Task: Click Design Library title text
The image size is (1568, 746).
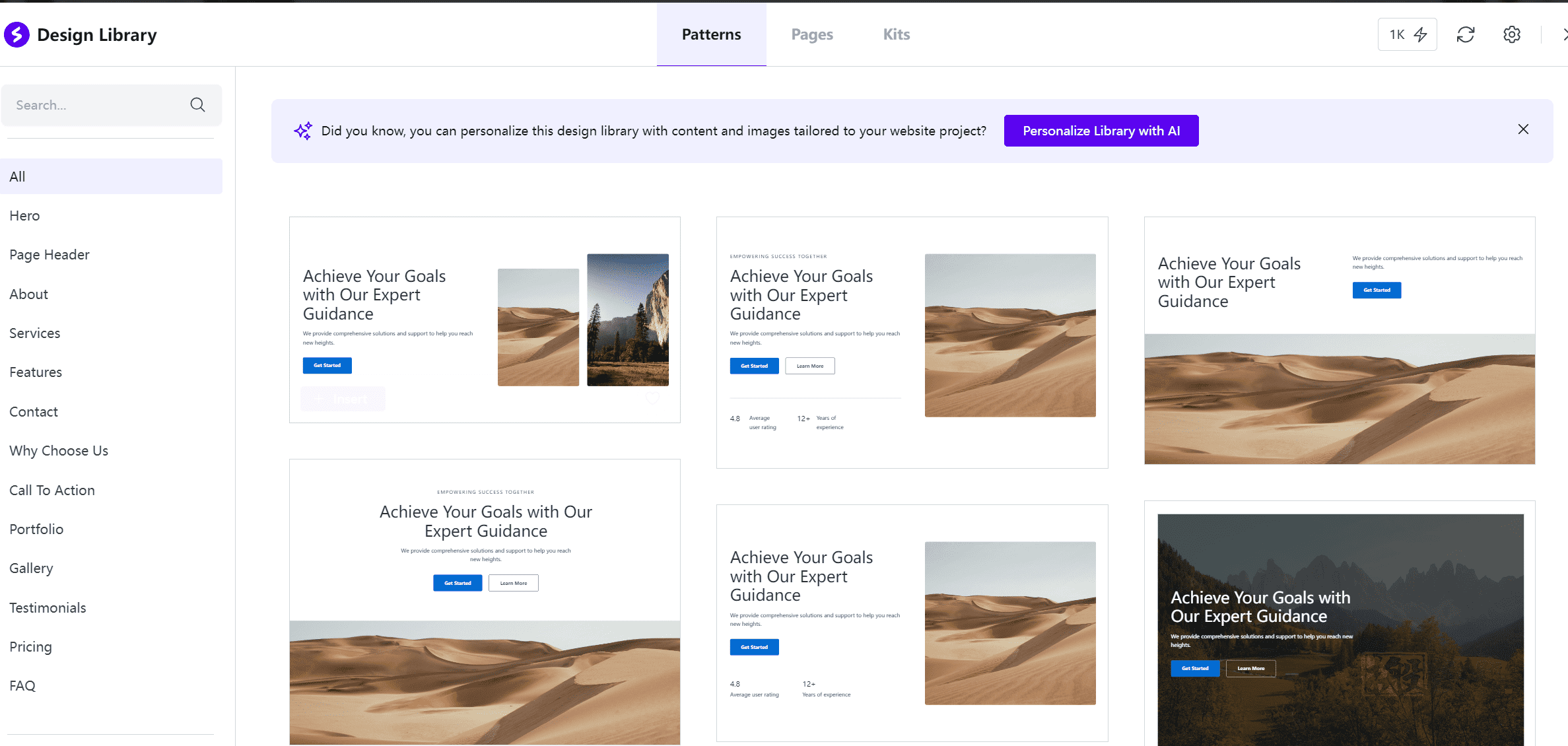Action: (x=97, y=35)
